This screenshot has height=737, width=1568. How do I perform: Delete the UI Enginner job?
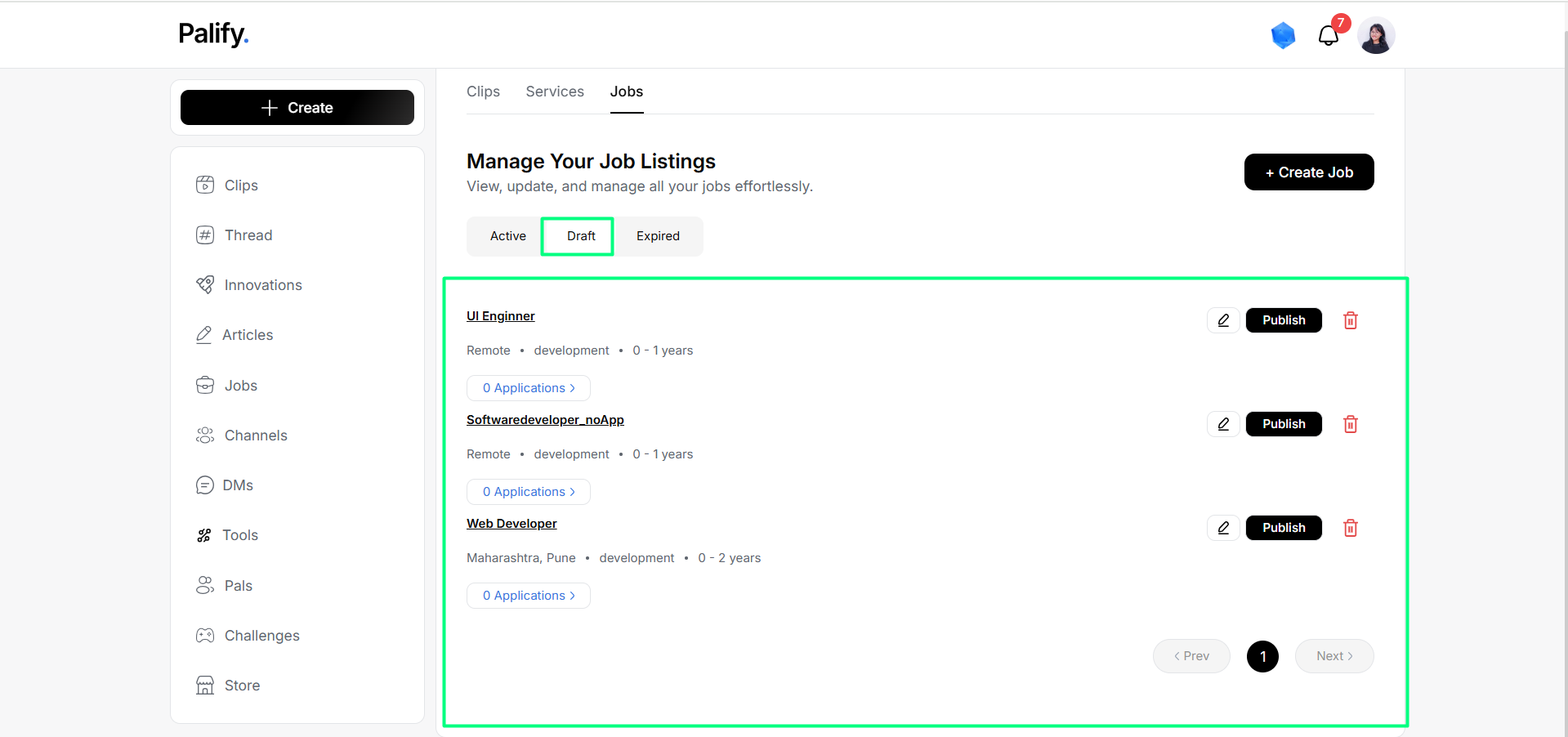(1351, 320)
